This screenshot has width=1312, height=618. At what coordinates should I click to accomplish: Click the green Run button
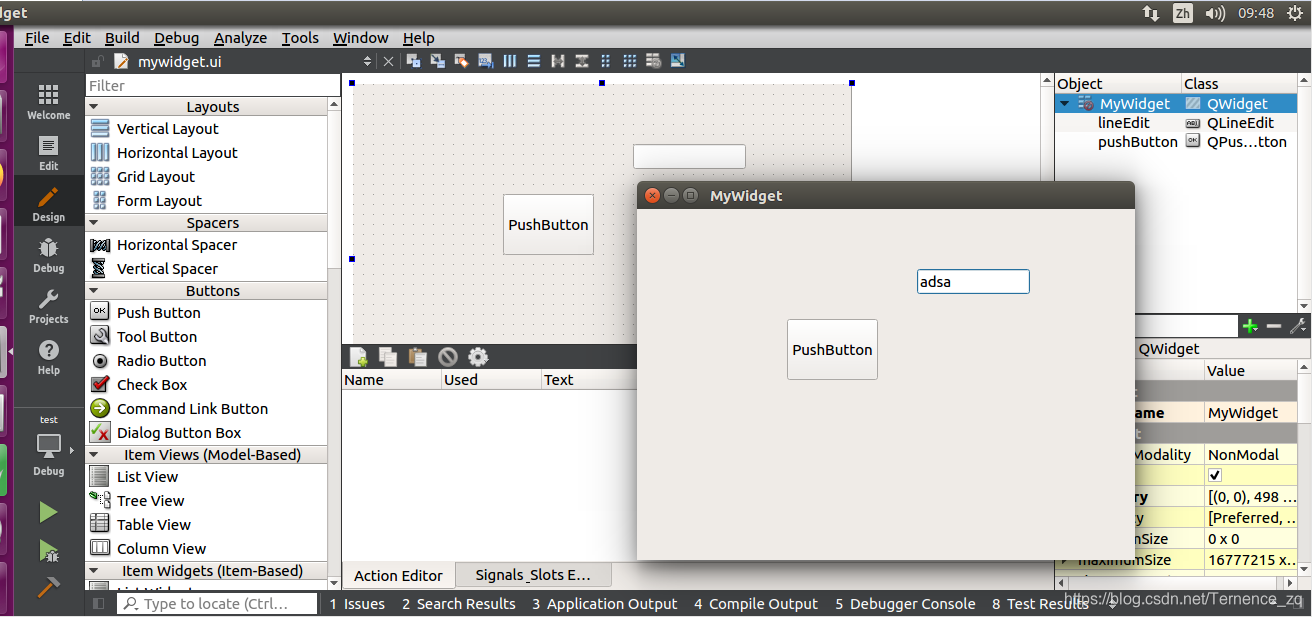click(x=48, y=513)
